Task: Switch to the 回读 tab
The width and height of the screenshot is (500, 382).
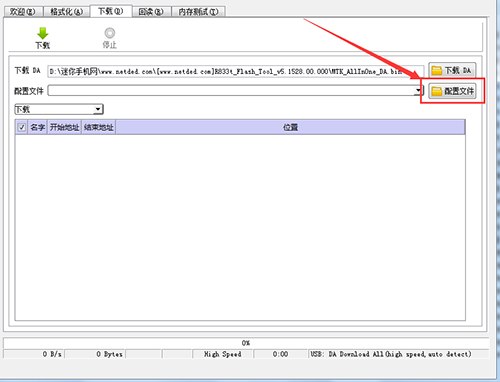Action: (151, 12)
